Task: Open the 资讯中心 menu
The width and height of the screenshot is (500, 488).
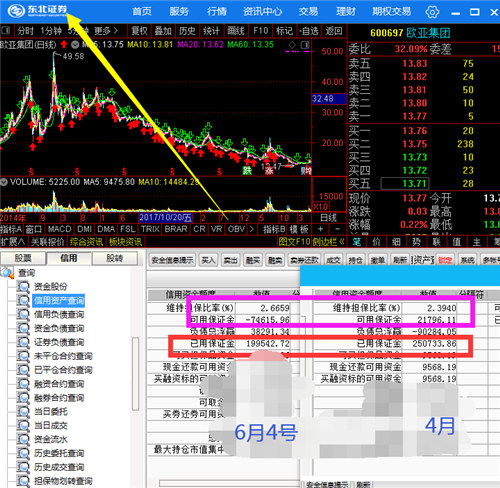Action: point(262,12)
